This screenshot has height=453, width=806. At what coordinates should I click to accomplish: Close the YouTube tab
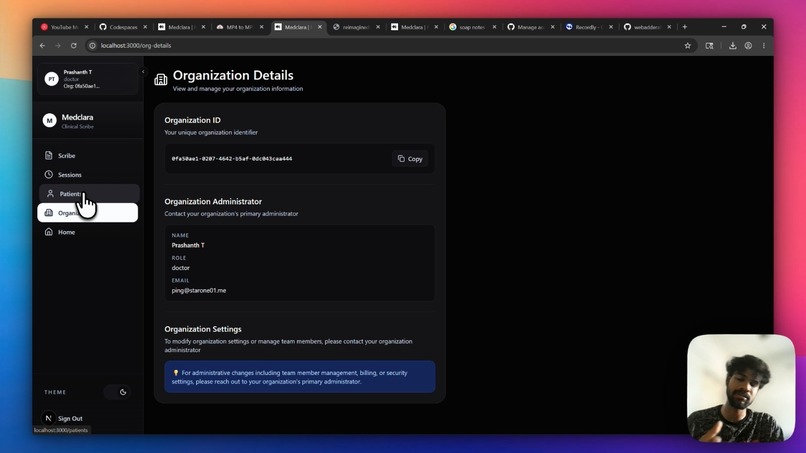(x=86, y=27)
